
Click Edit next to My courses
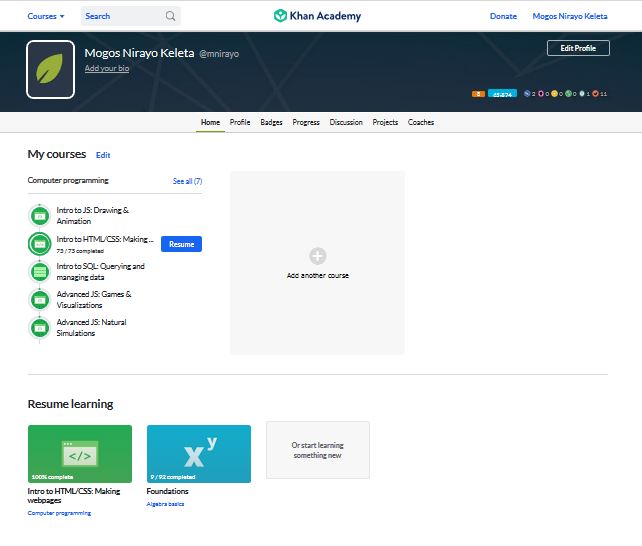[103, 156]
